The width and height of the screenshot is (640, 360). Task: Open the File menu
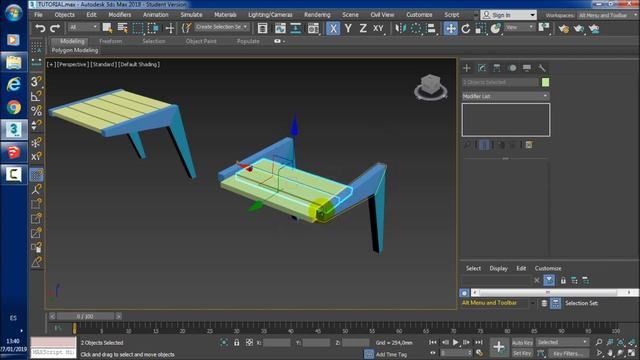(38, 15)
